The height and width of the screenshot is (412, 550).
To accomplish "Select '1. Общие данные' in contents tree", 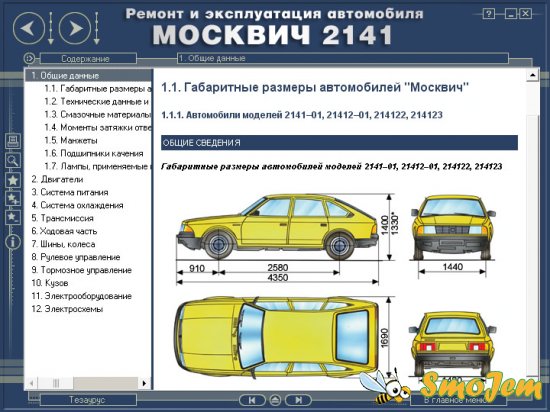I will click(89, 75).
